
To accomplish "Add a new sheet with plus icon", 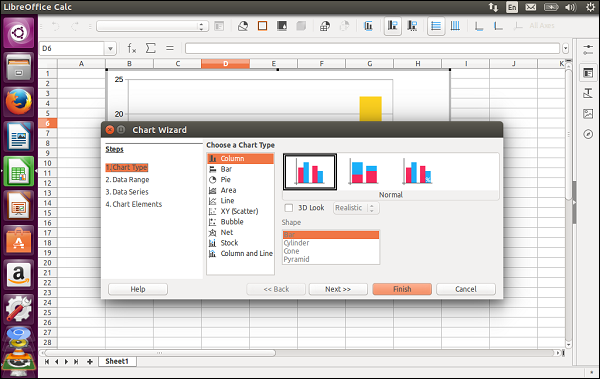I will coord(90,362).
